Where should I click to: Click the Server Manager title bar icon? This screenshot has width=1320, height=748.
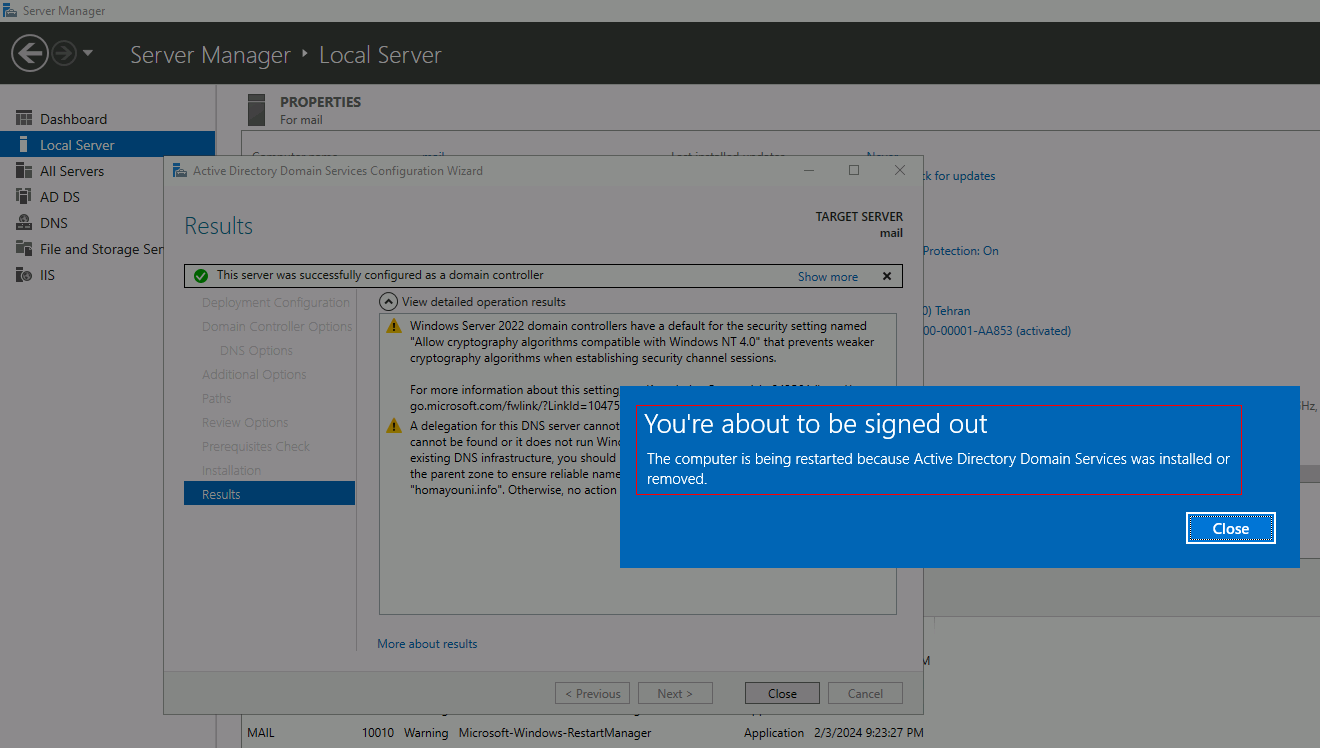point(10,10)
